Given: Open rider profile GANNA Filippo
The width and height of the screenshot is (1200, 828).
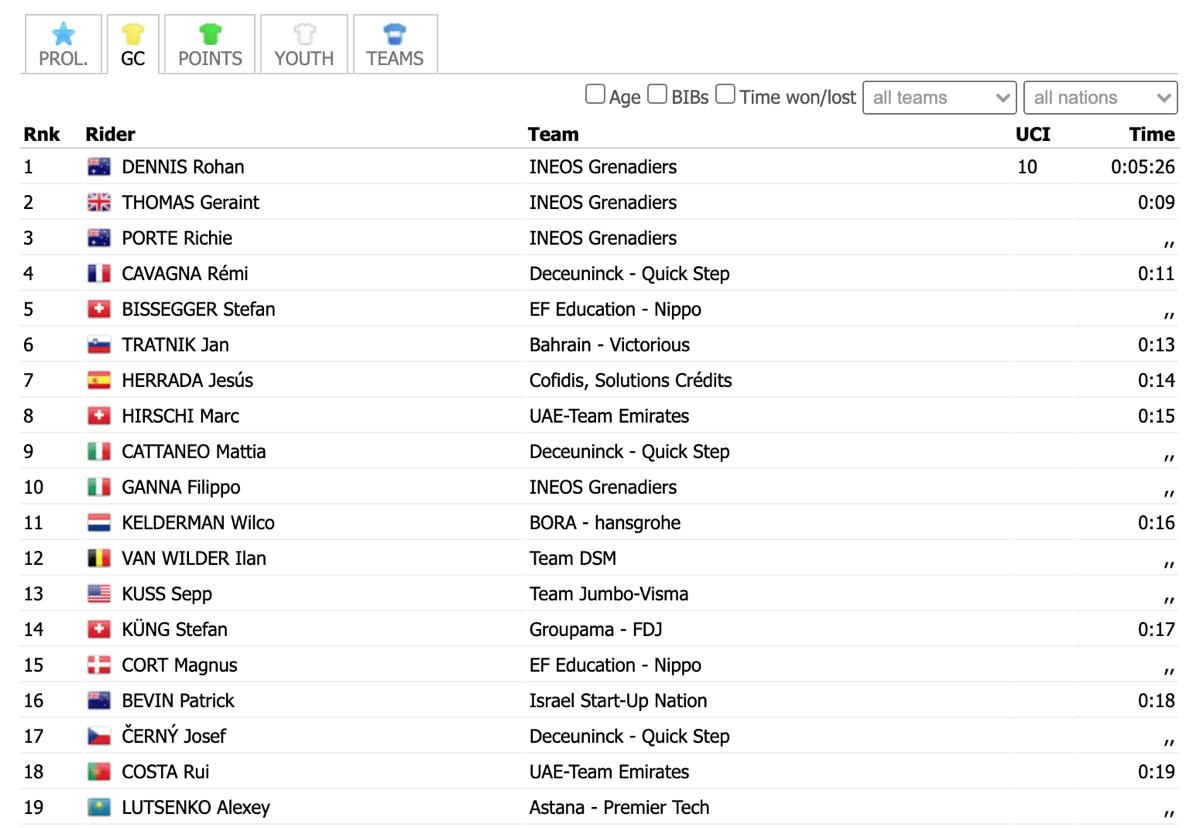Looking at the screenshot, I should [x=181, y=487].
